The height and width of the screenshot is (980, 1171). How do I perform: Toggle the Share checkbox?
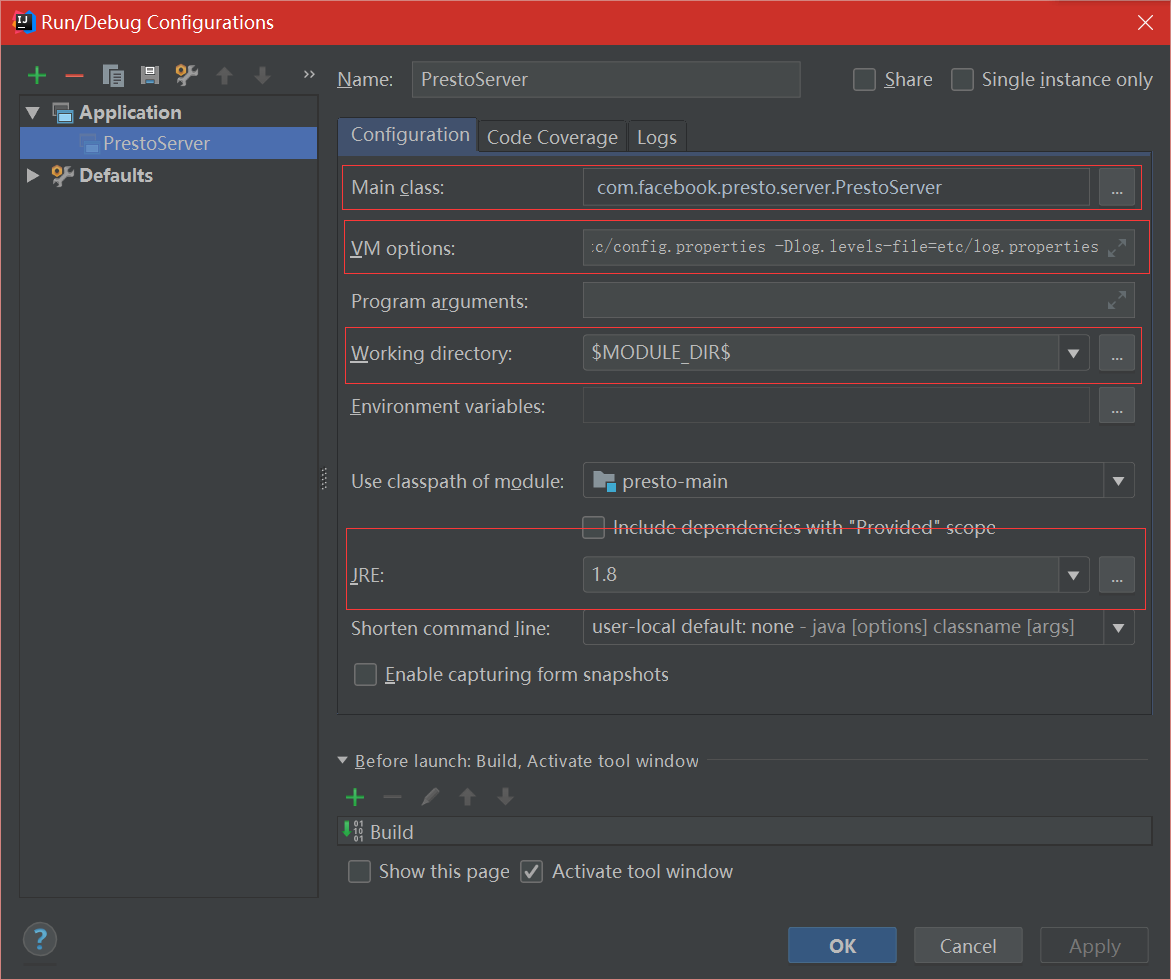[864, 79]
